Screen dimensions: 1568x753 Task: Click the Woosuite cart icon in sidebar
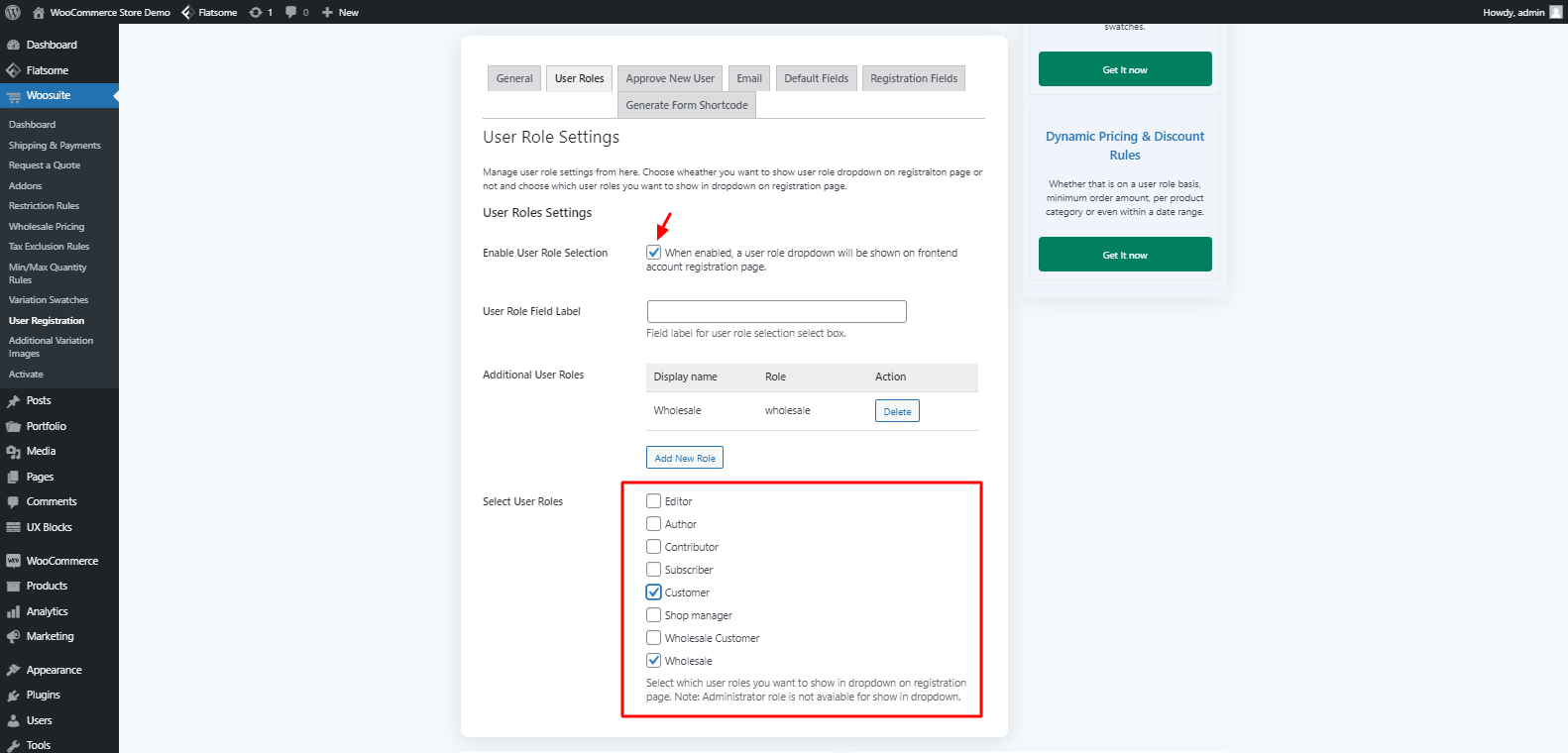point(13,96)
